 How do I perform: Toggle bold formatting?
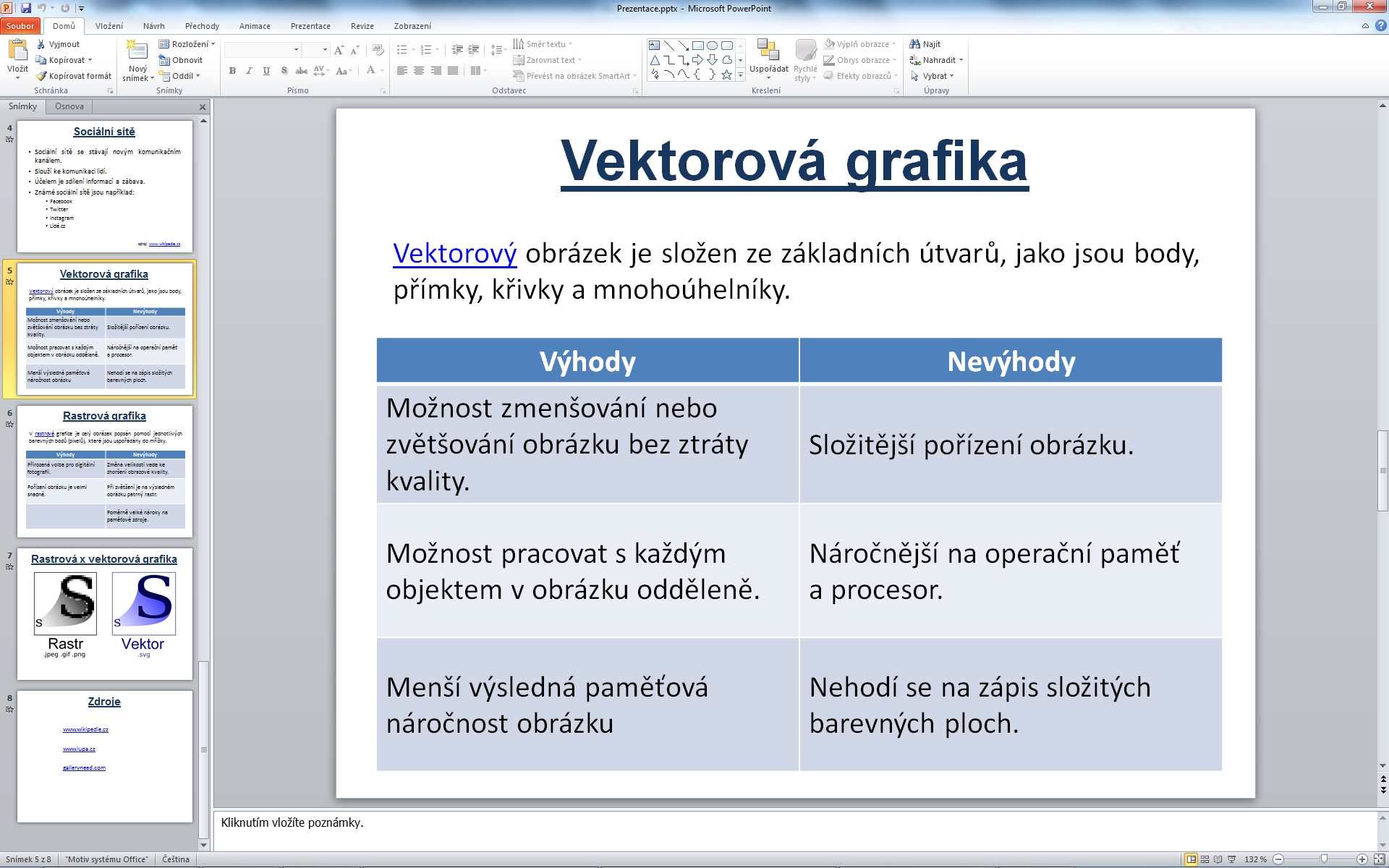(232, 71)
